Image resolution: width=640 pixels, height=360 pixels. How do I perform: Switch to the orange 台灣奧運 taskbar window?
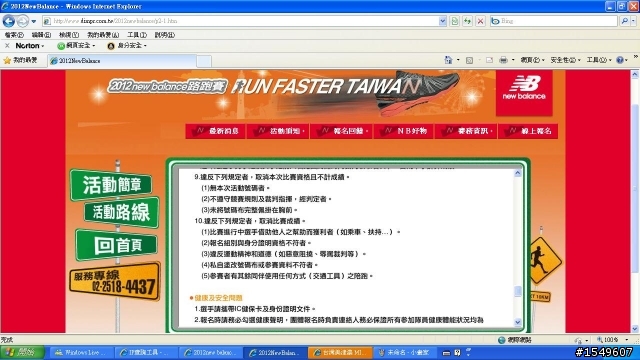tap(340, 353)
